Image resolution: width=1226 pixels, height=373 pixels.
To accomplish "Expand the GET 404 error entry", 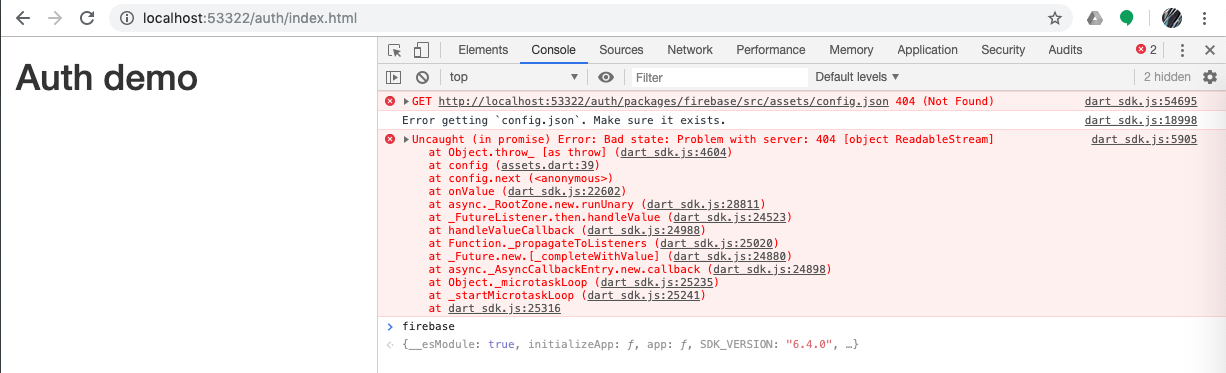I will point(406,101).
